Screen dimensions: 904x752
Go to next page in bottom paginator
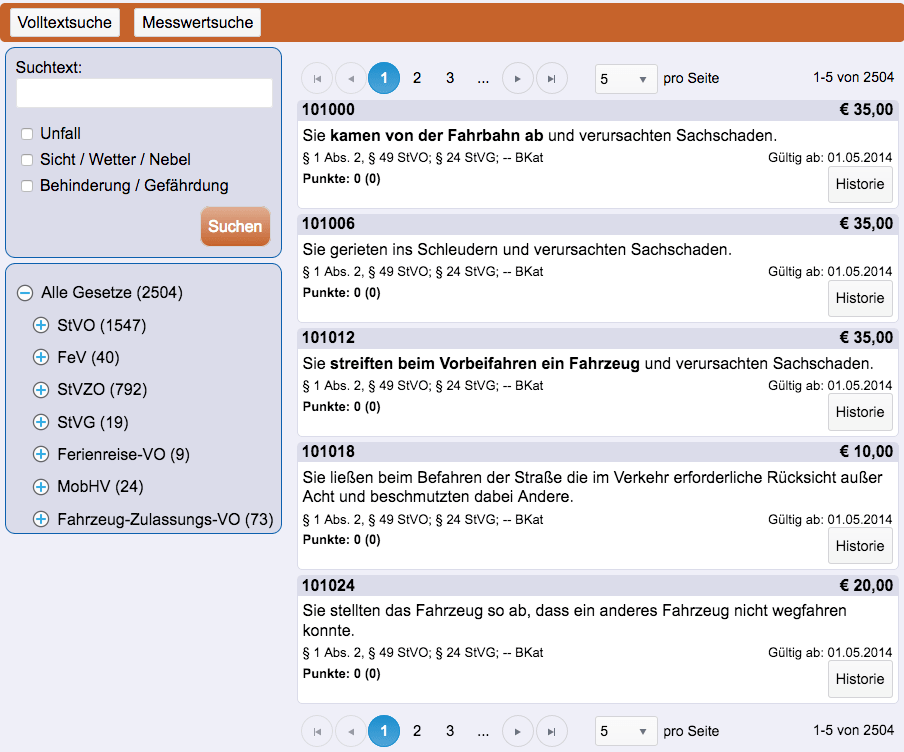(x=517, y=731)
